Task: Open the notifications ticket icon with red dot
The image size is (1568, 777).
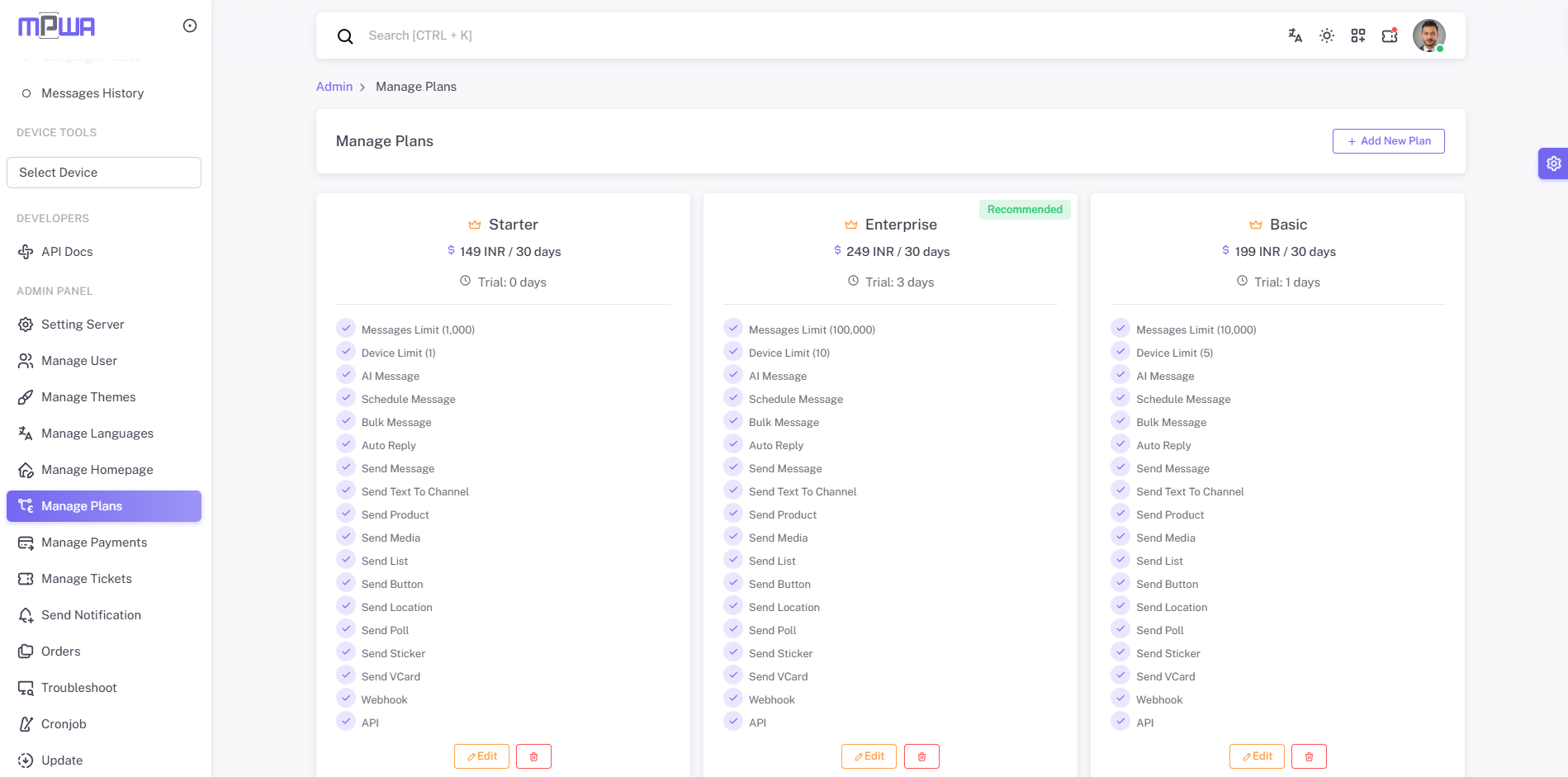Action: tap(1390, 36)
